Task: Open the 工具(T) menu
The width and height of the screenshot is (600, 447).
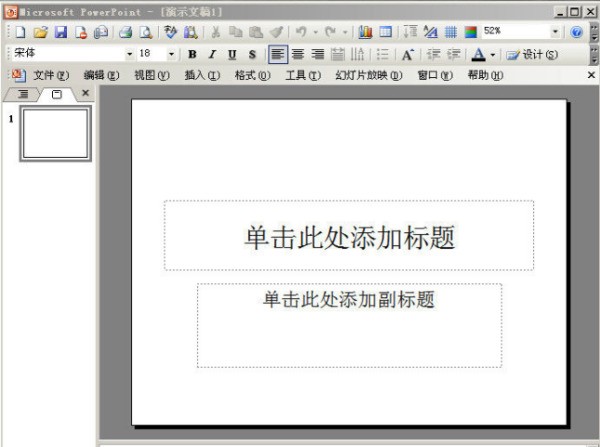Action: (x=303, y=75)
